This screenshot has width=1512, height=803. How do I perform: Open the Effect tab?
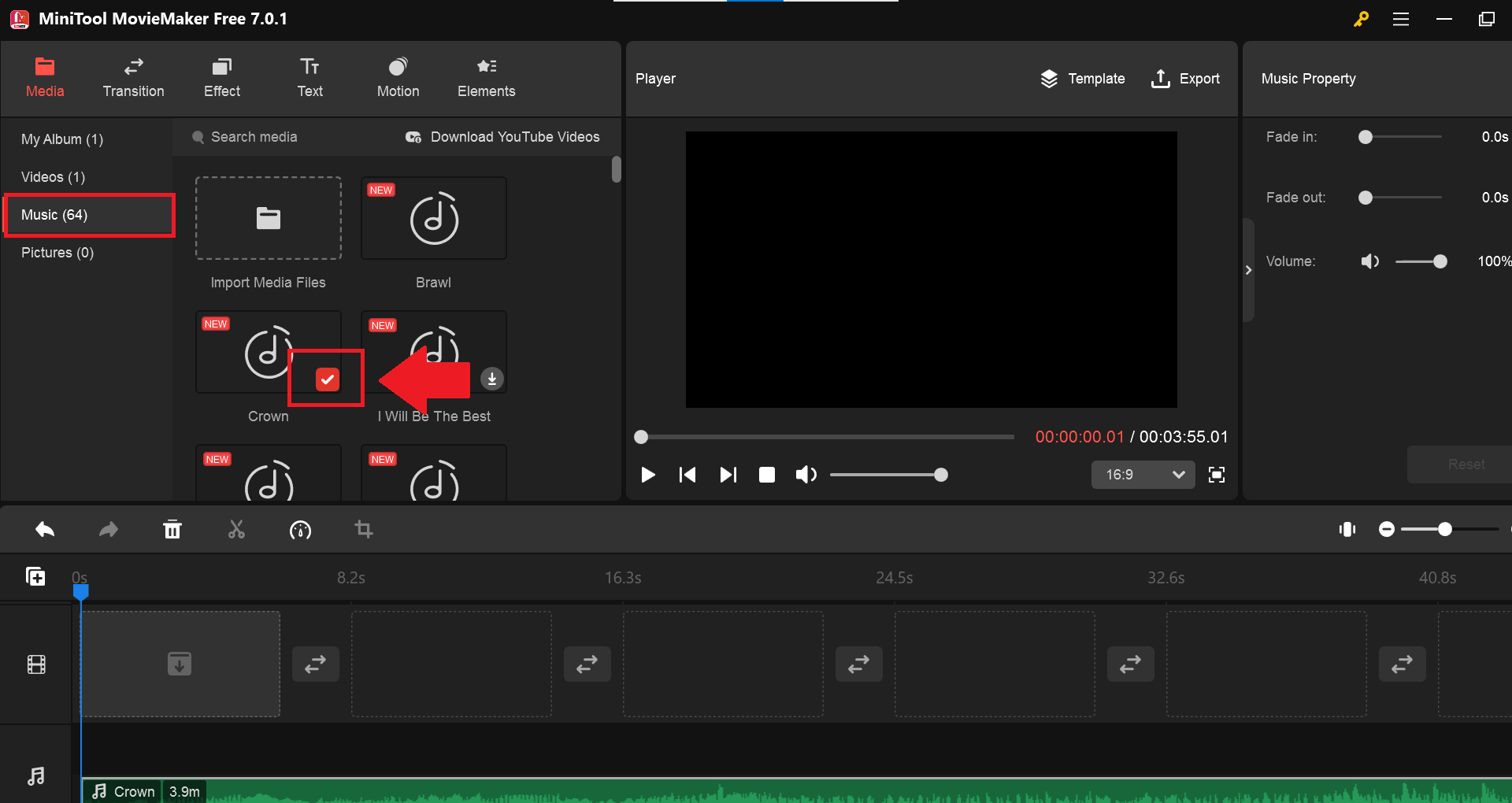click(x=222, y=79)
